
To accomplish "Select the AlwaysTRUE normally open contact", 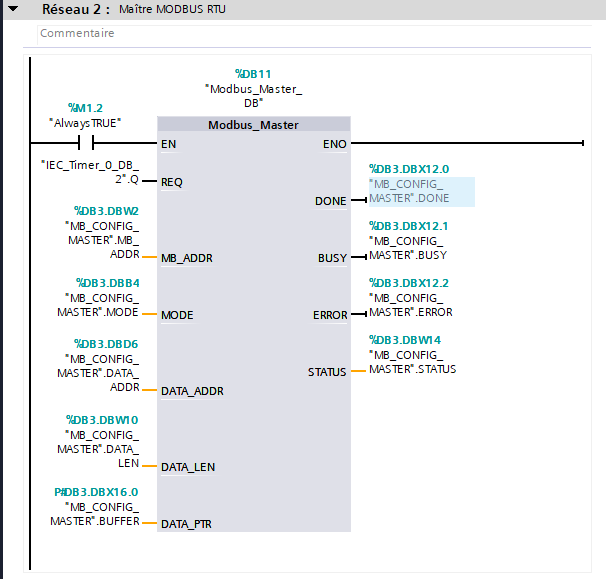I will (x=85, y=143).
